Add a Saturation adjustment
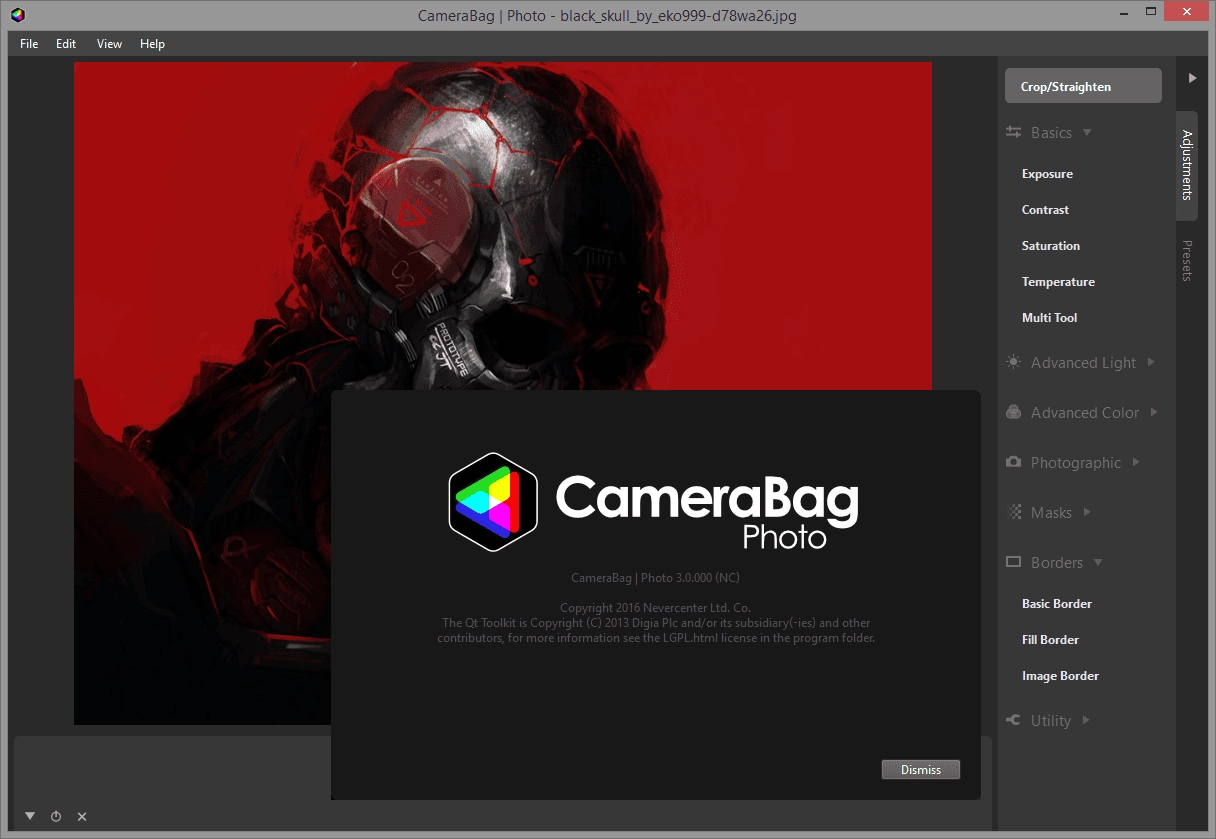This screenshot has height=839, width=1216. (x=1051, y=246)
